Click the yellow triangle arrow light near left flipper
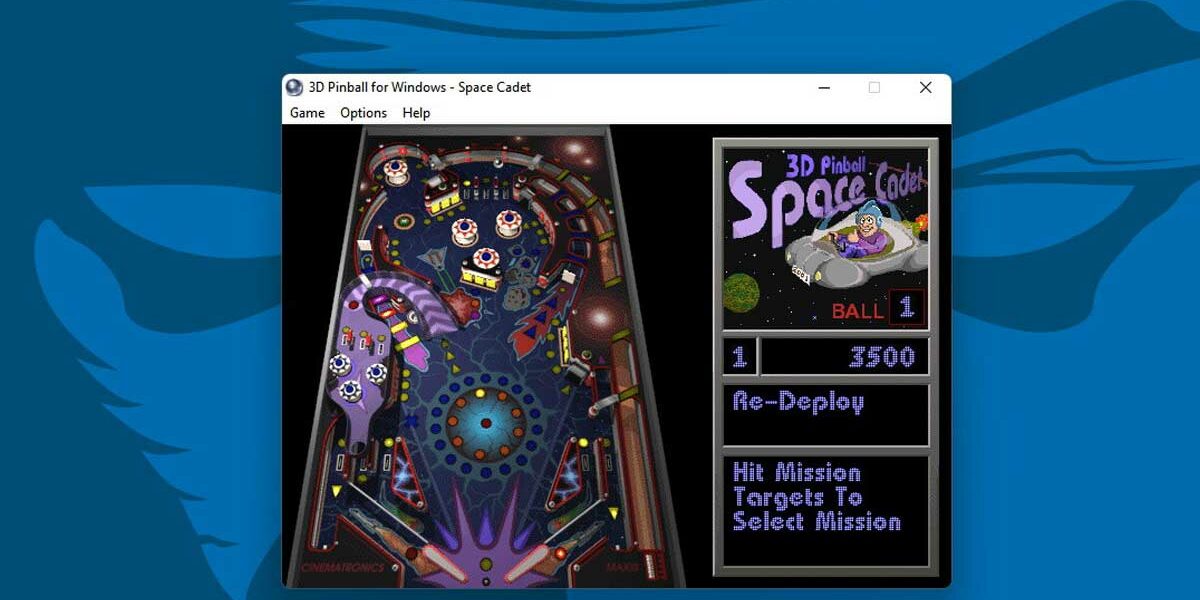This screenshot has width=1200, height=600. tap(335, 490)
